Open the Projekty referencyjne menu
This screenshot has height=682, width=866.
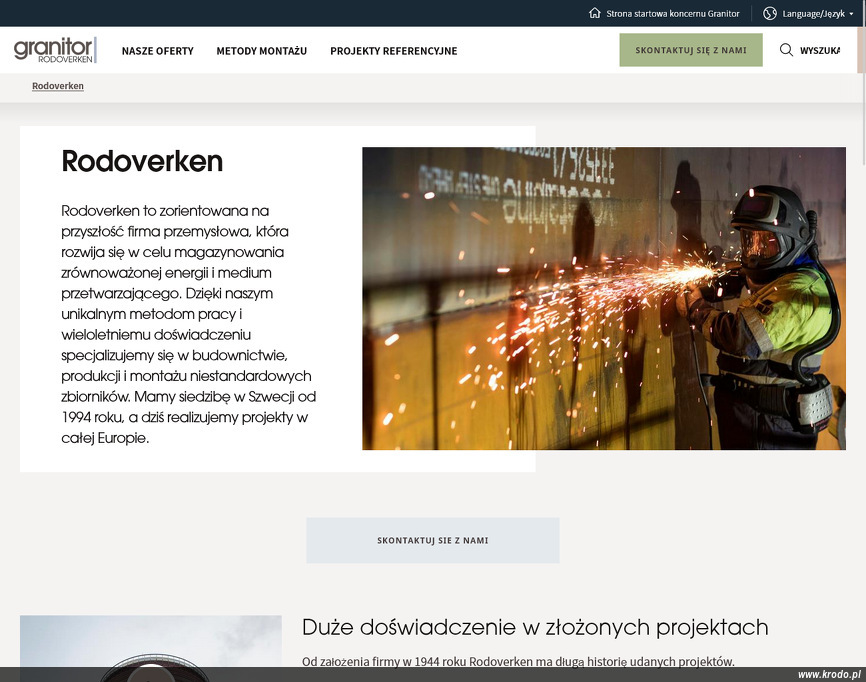click(393, 51)
